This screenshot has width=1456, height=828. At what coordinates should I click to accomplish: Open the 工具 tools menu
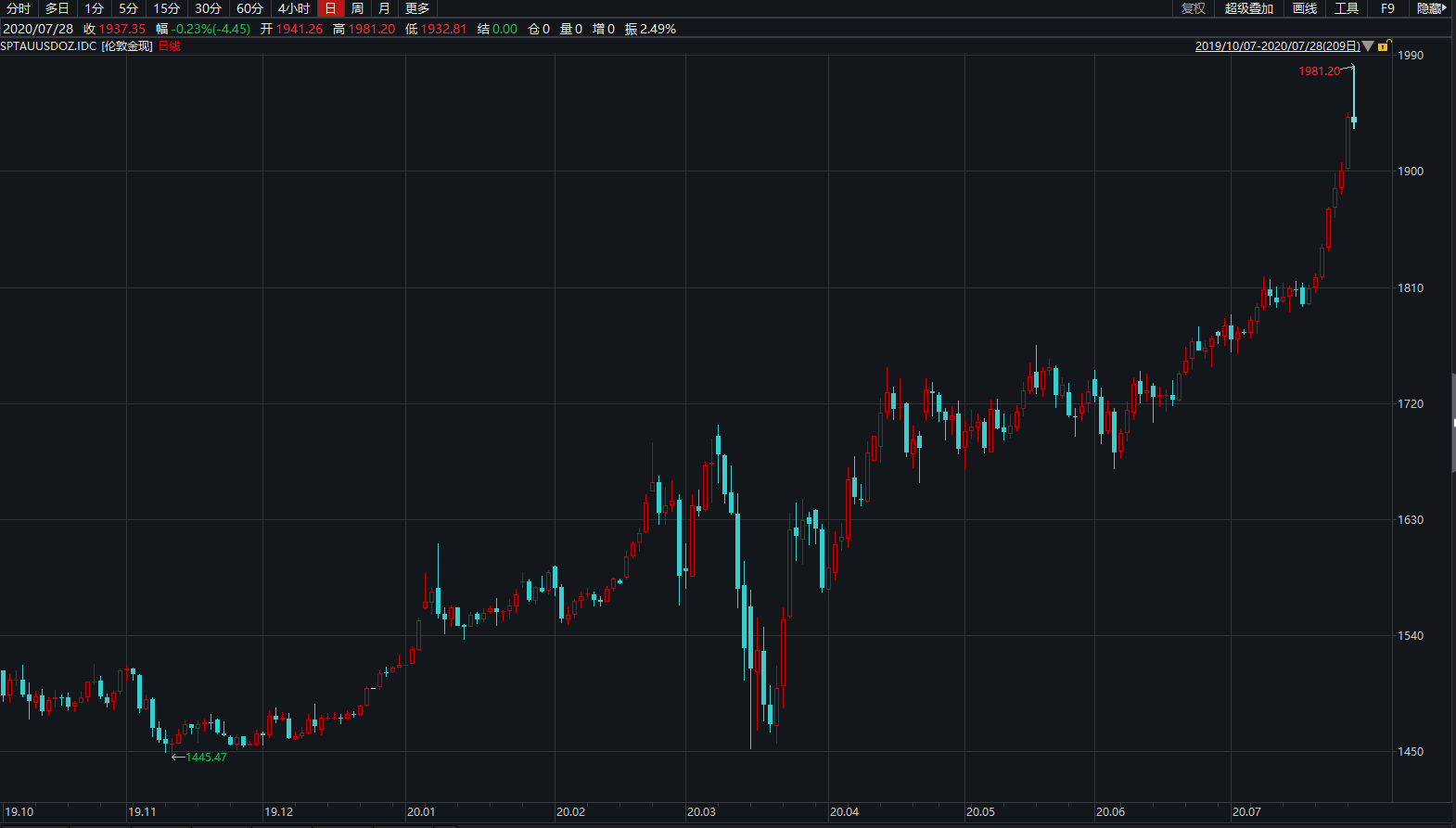pyautogui.click(x=1347, y=8)
